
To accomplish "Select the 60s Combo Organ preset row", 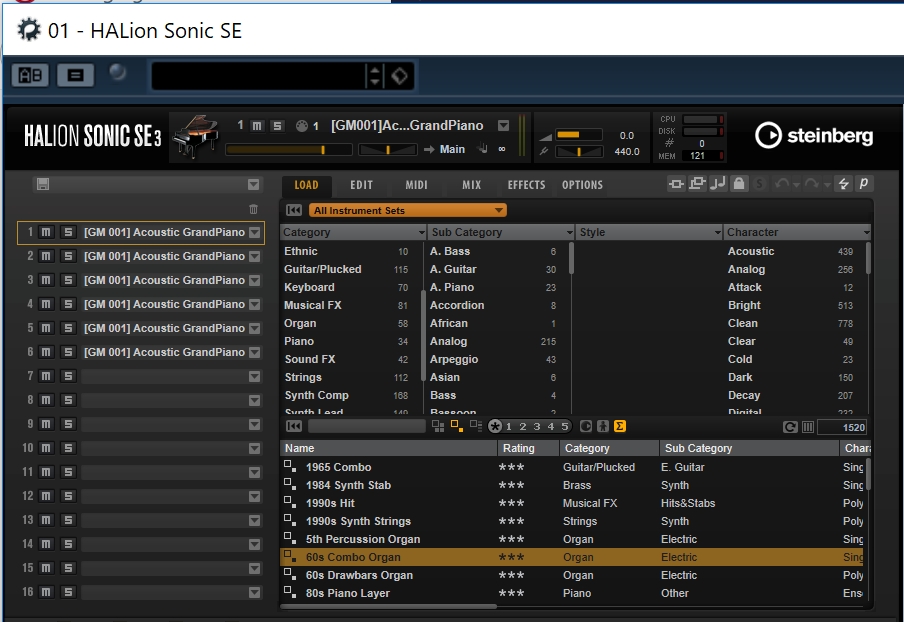I will [571, 557].
